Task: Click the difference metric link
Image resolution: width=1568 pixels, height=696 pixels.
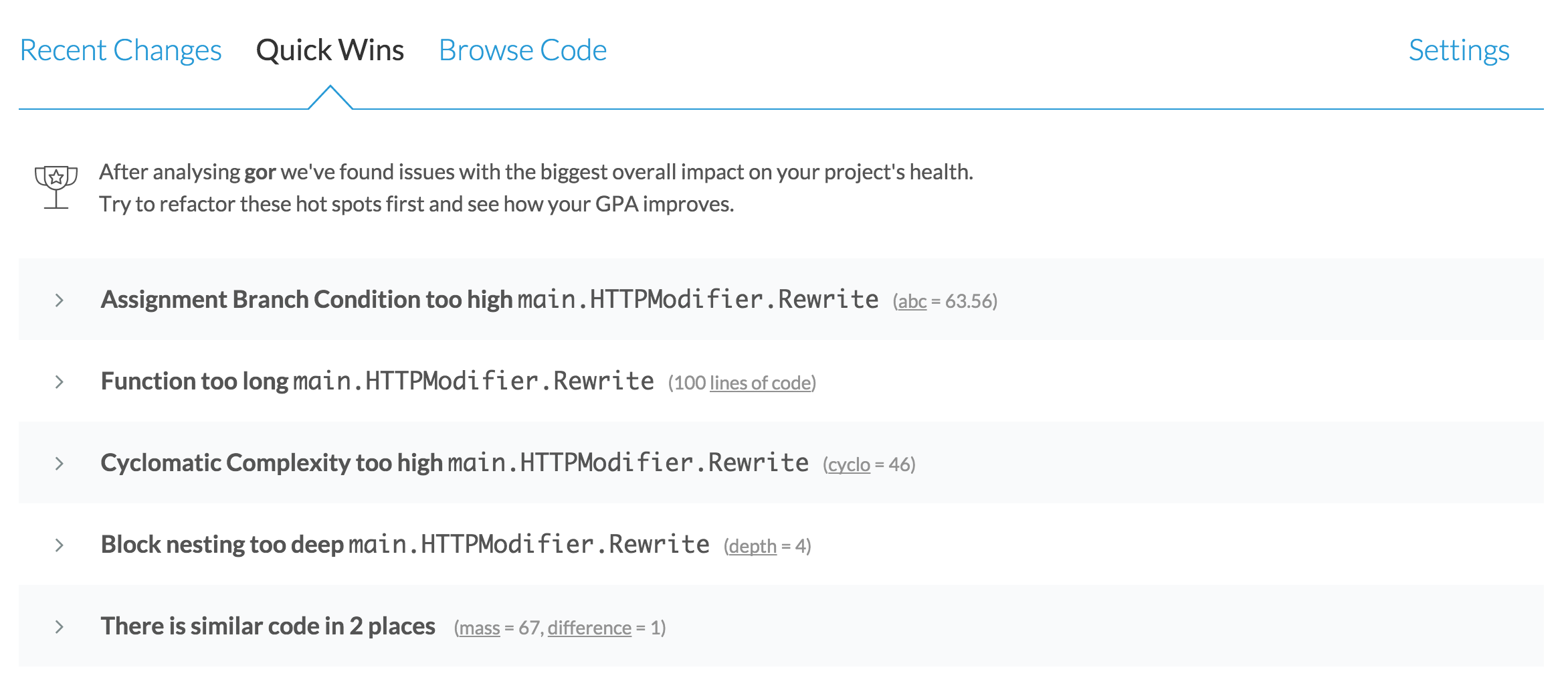Action: (x=589, y=628)
